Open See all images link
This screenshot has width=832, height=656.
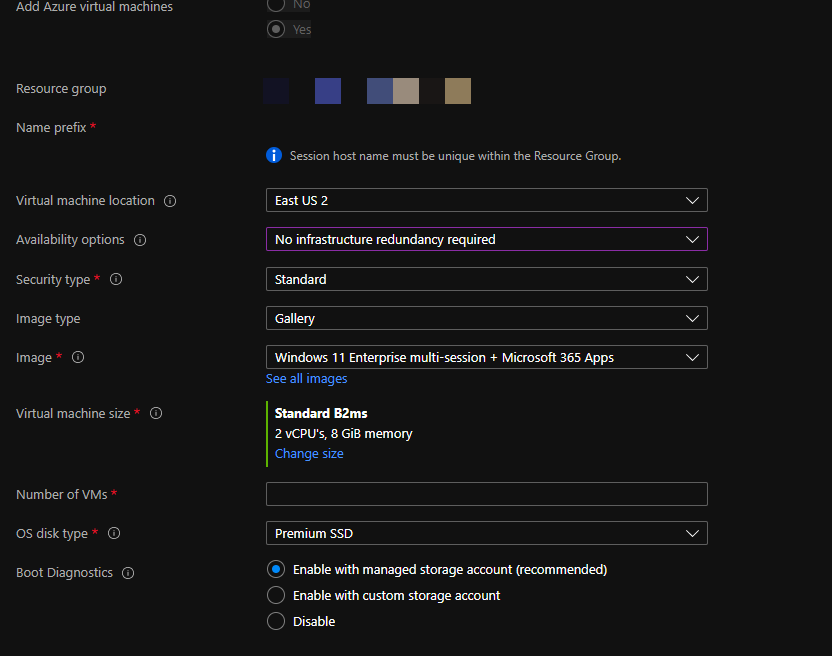point(306,378)
